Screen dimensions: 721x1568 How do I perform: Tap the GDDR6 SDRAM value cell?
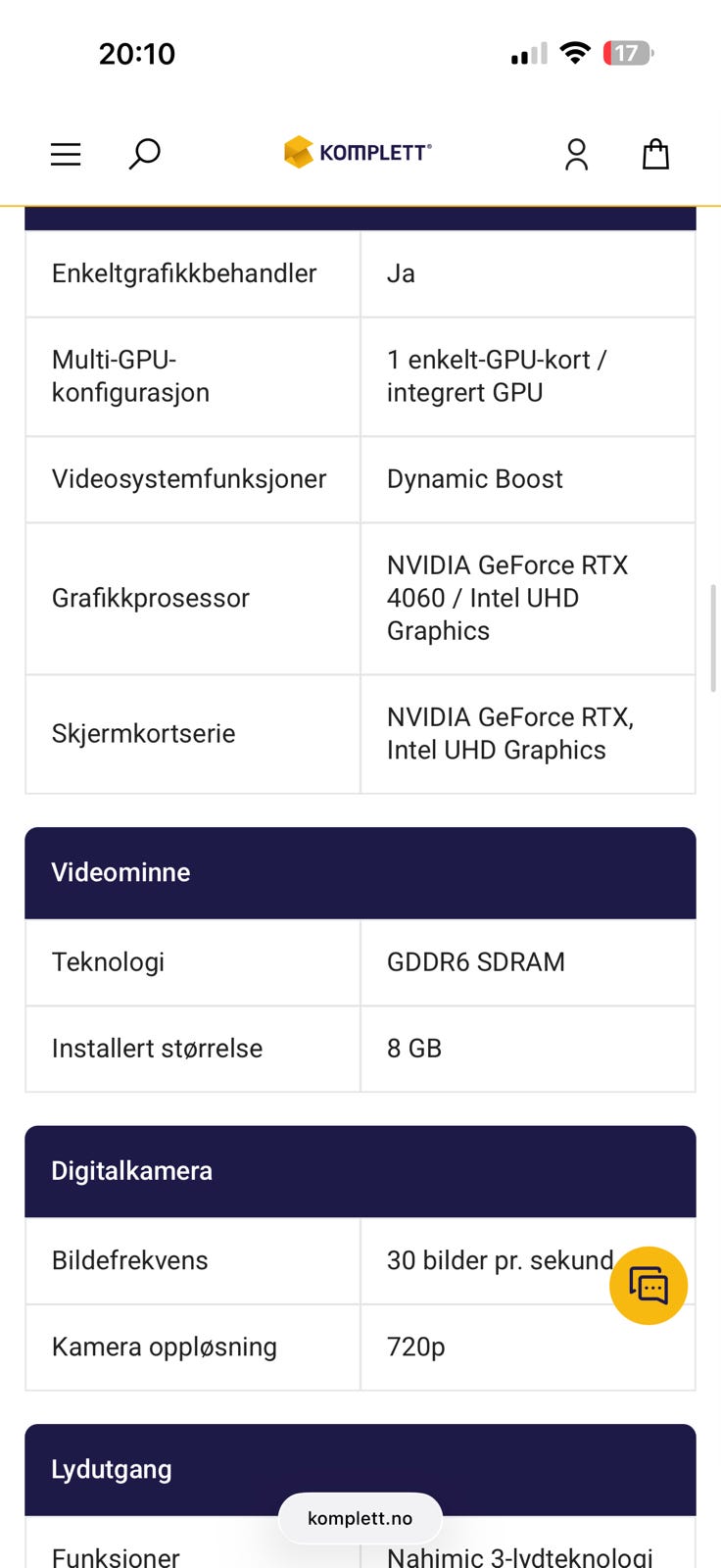[x=476, y=962]
